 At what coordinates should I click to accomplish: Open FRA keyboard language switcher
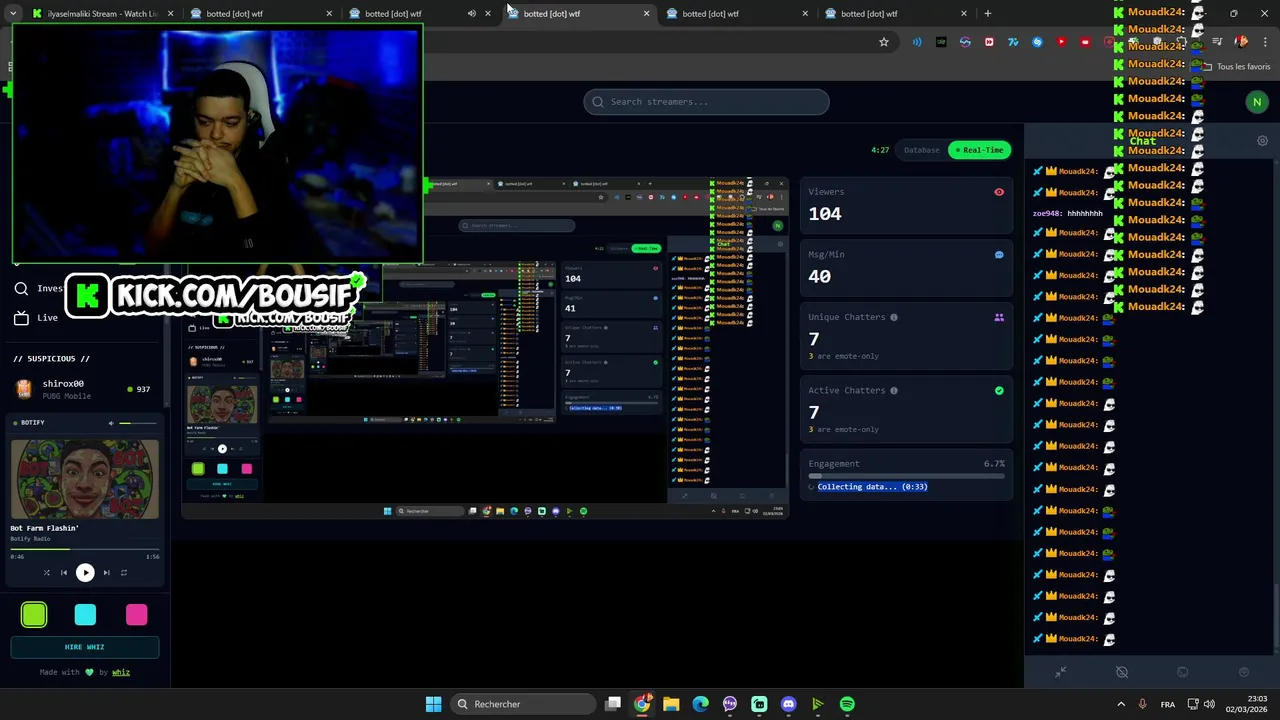pyautogui.click(x=1168, y=705)
